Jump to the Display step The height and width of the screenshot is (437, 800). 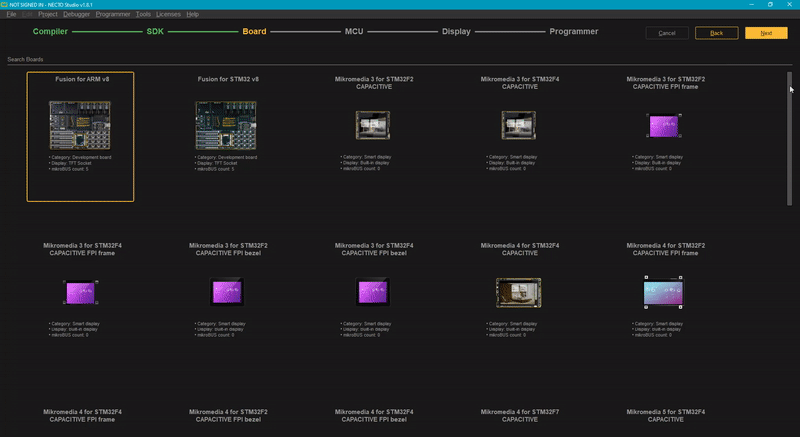click(x=456, y=32)
